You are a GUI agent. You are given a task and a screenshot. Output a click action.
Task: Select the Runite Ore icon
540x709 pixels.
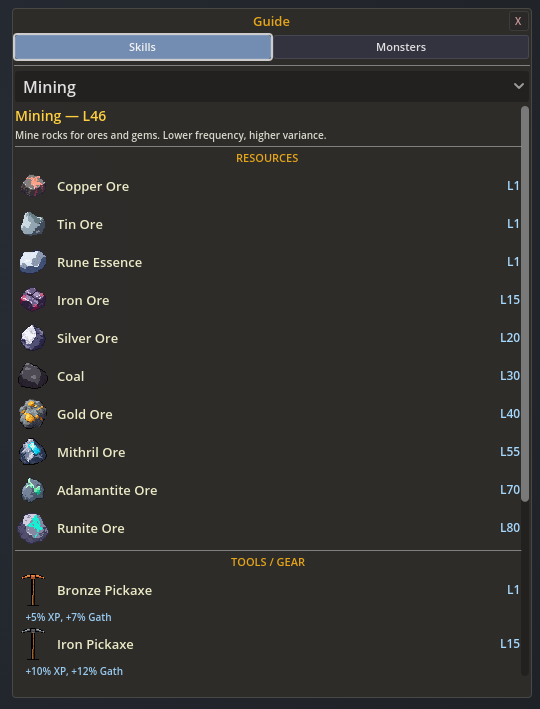(x=33, y=528)
